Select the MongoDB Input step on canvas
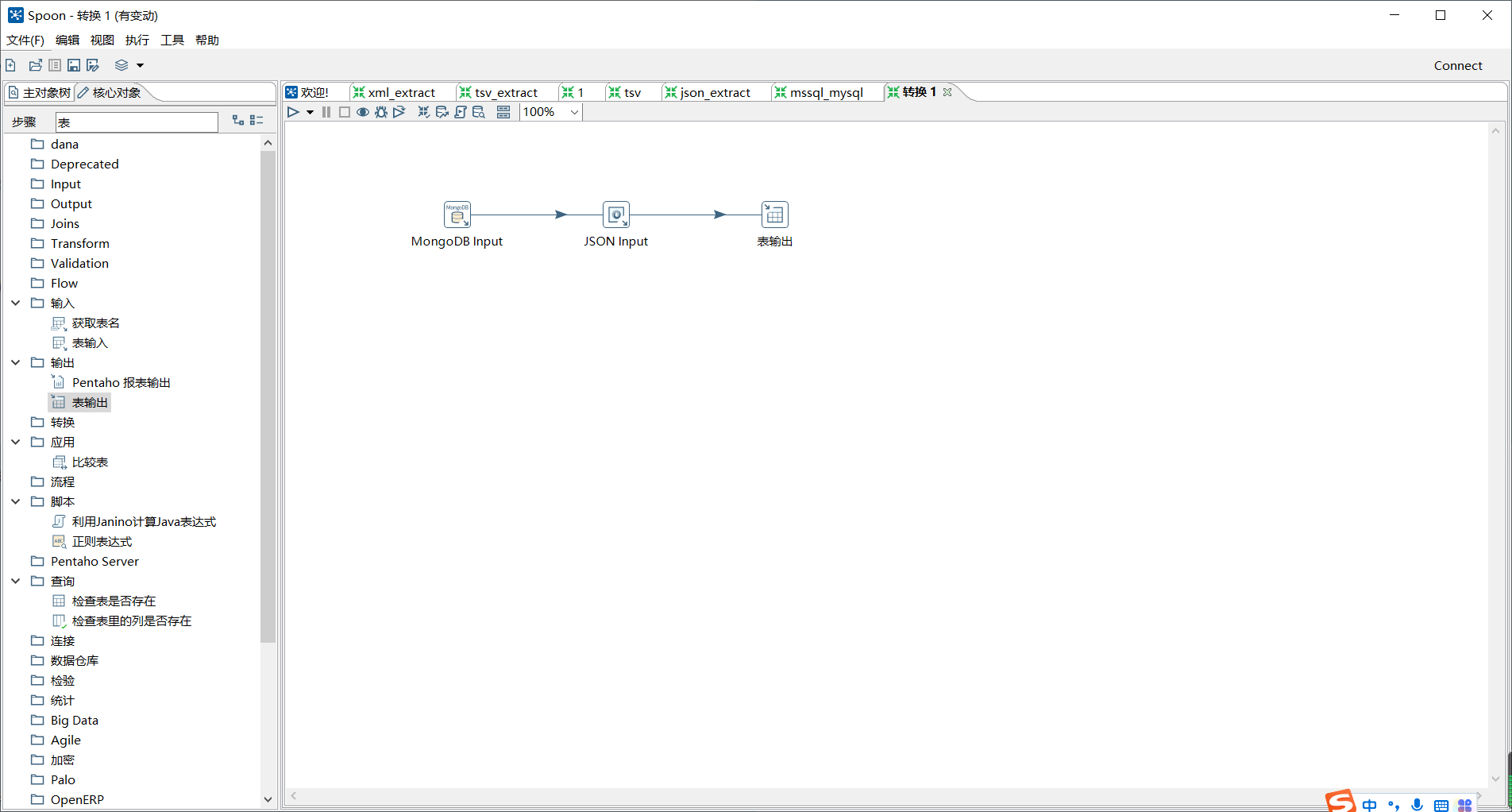 (457, 215)
